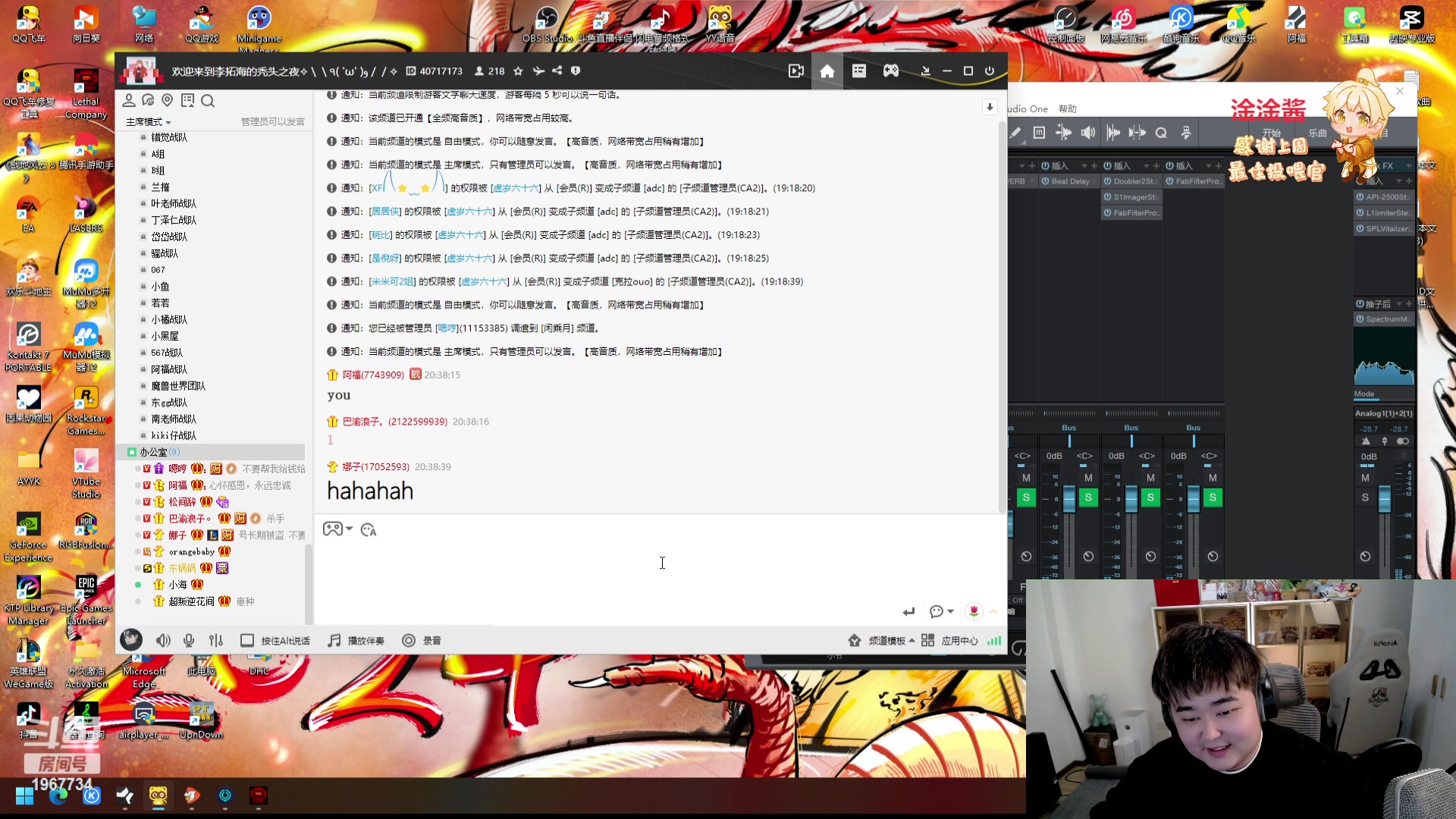The width and height of the screenshot is (1456, 819).
Task: Toggle the 按住Alt说话 checkbox
Action: coord(247,641)
